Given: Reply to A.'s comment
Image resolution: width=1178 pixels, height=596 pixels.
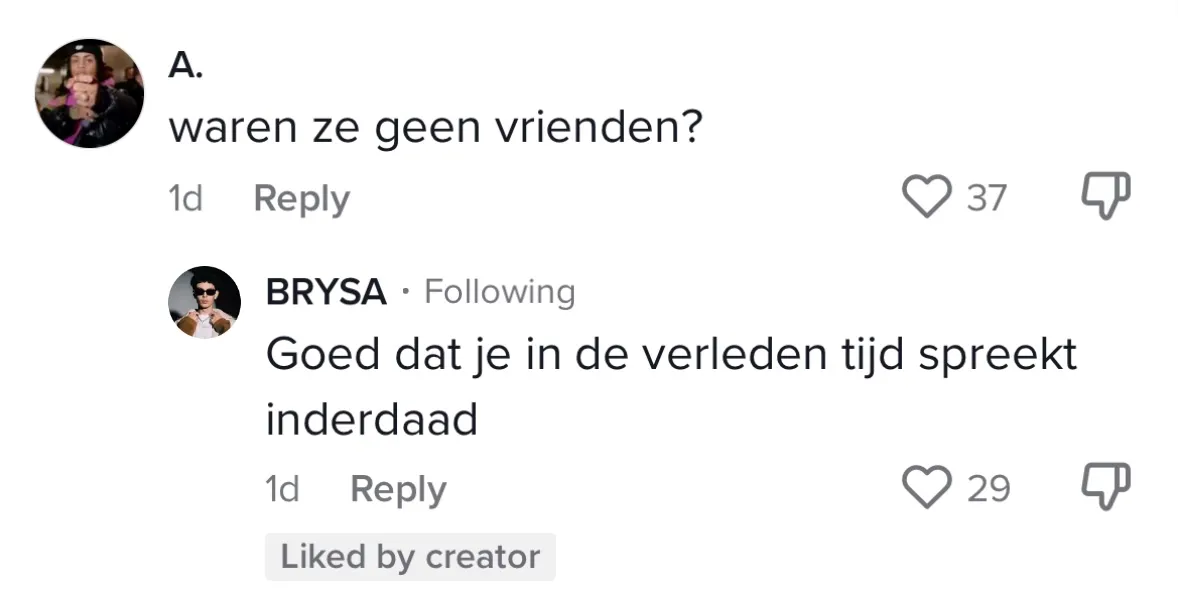Looking at the screenshot, I should coord(301,198).
